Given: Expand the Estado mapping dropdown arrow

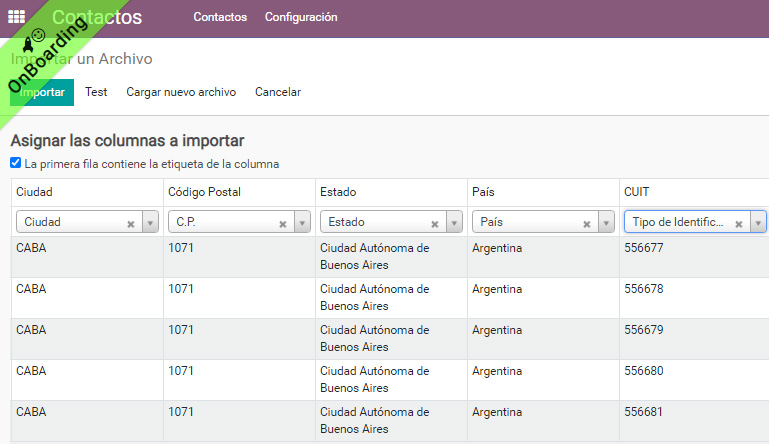Looking at the screenshot, I should pyautogui.click(x=454, y=222).
